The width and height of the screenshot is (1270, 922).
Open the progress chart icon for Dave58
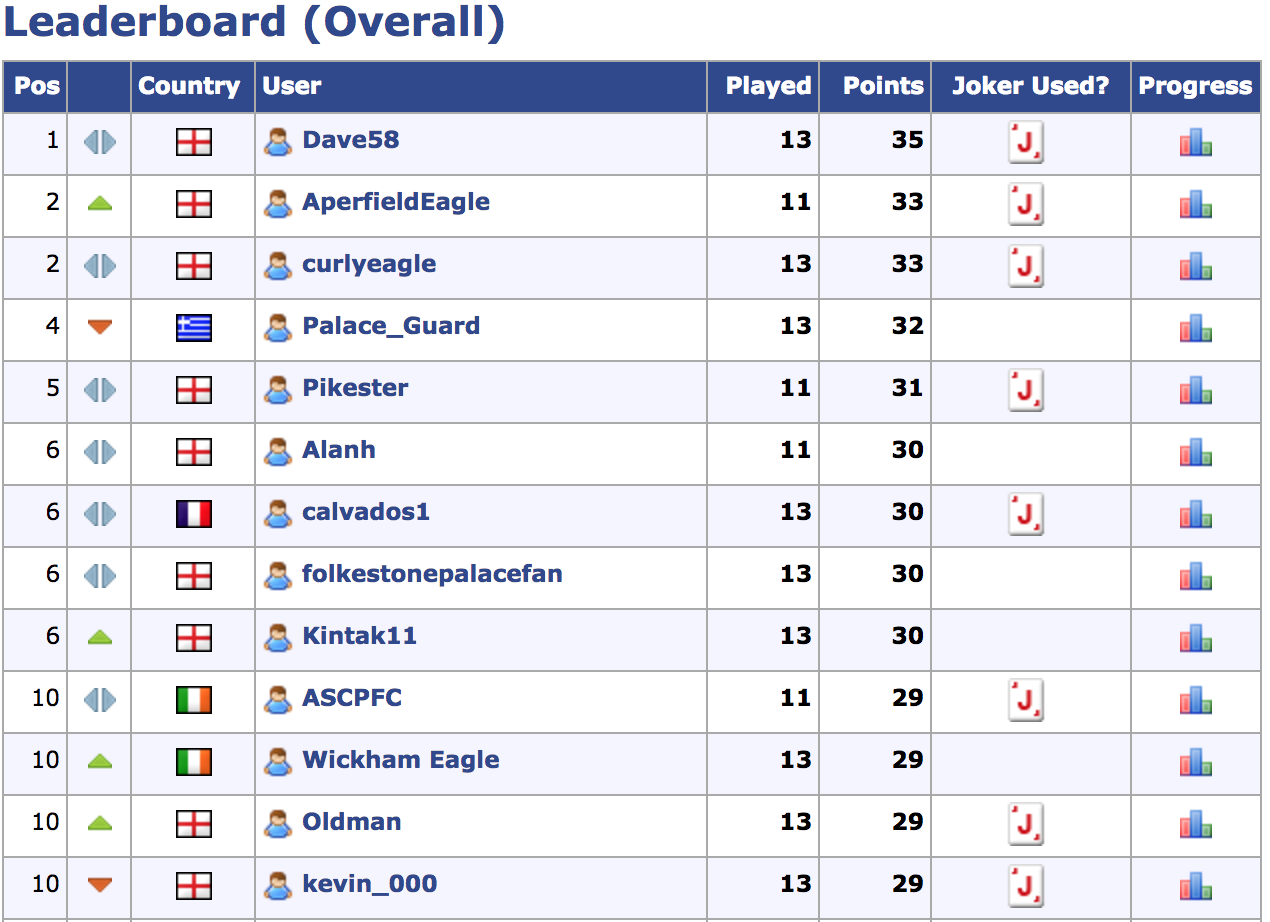pyautogui.click(x=1195, y=143)
